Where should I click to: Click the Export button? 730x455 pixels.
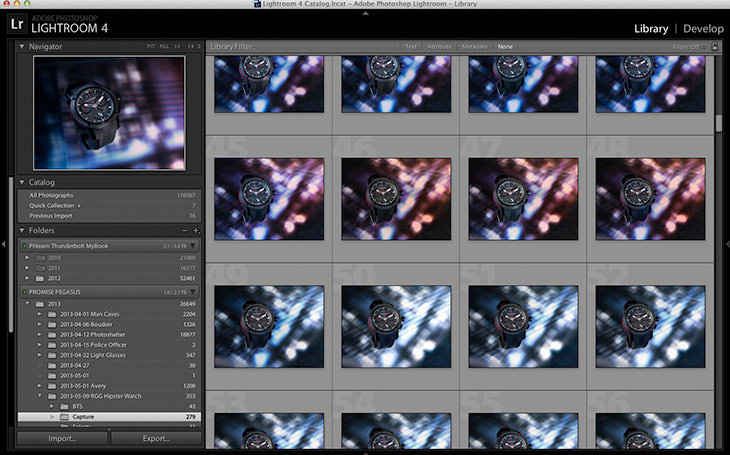pyautogui.click(x=156, y=439)
